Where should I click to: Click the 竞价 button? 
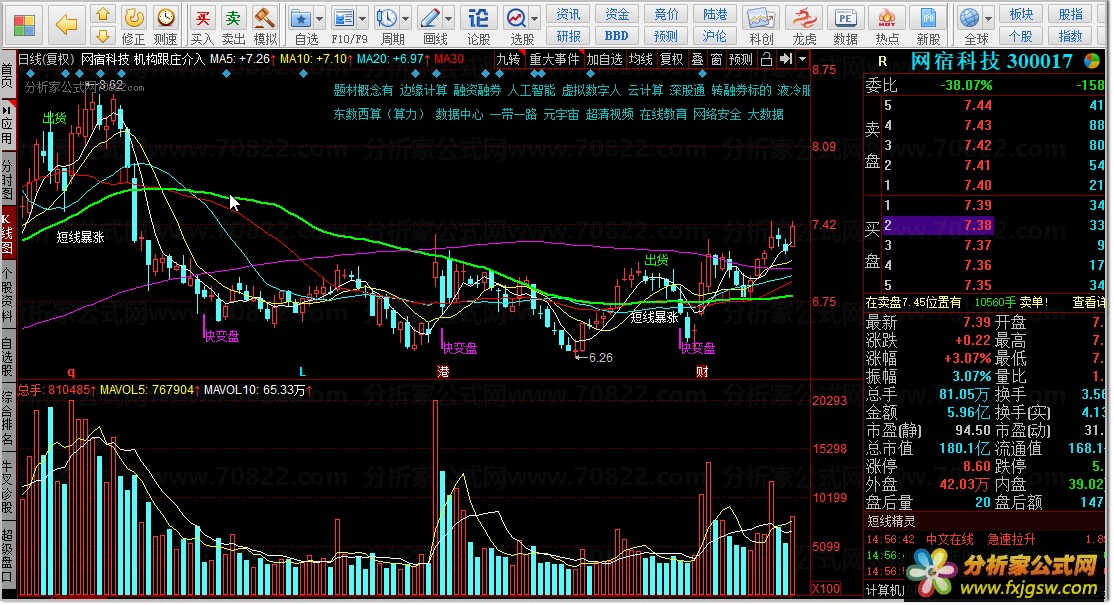point(666,14)
